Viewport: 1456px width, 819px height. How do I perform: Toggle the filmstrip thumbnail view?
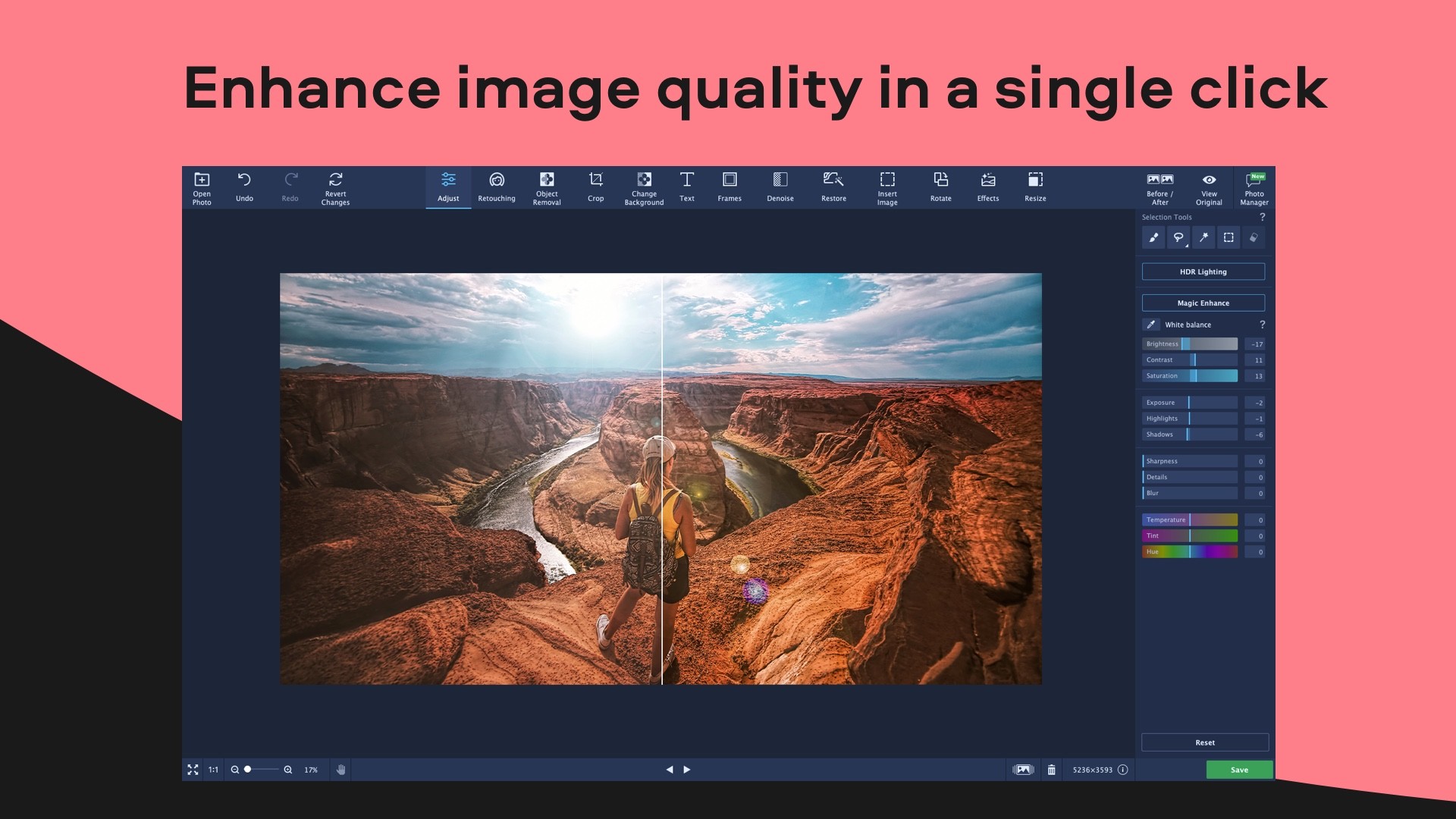coord(1023,769)
